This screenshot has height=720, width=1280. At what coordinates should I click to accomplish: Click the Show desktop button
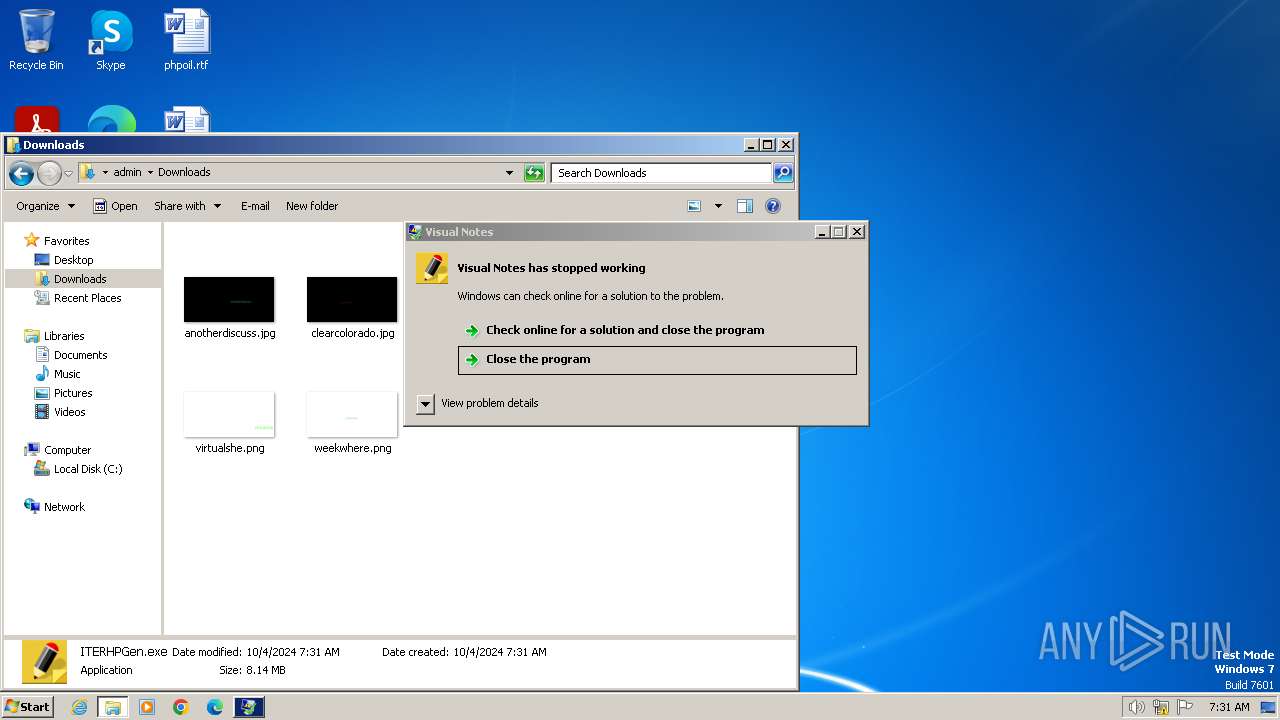[1269, 707]
